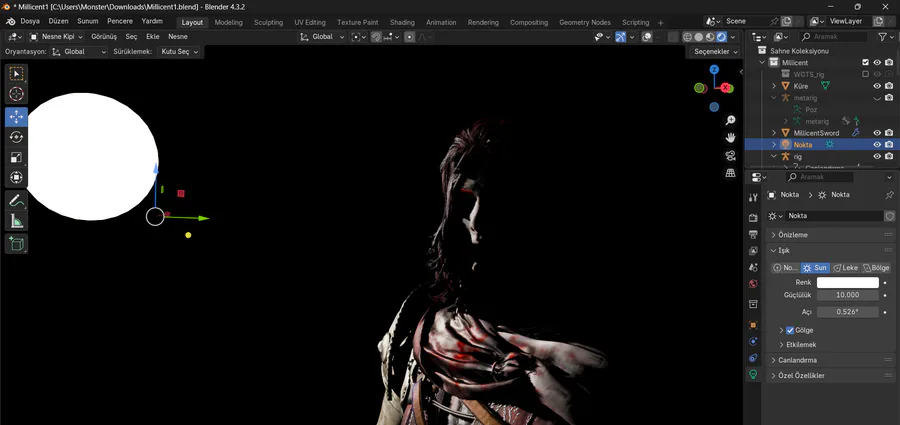Toggle the fake user shield for Nokta
This screenshot has height=425, width=900.
pyautogui.click(x=890, y=216)
